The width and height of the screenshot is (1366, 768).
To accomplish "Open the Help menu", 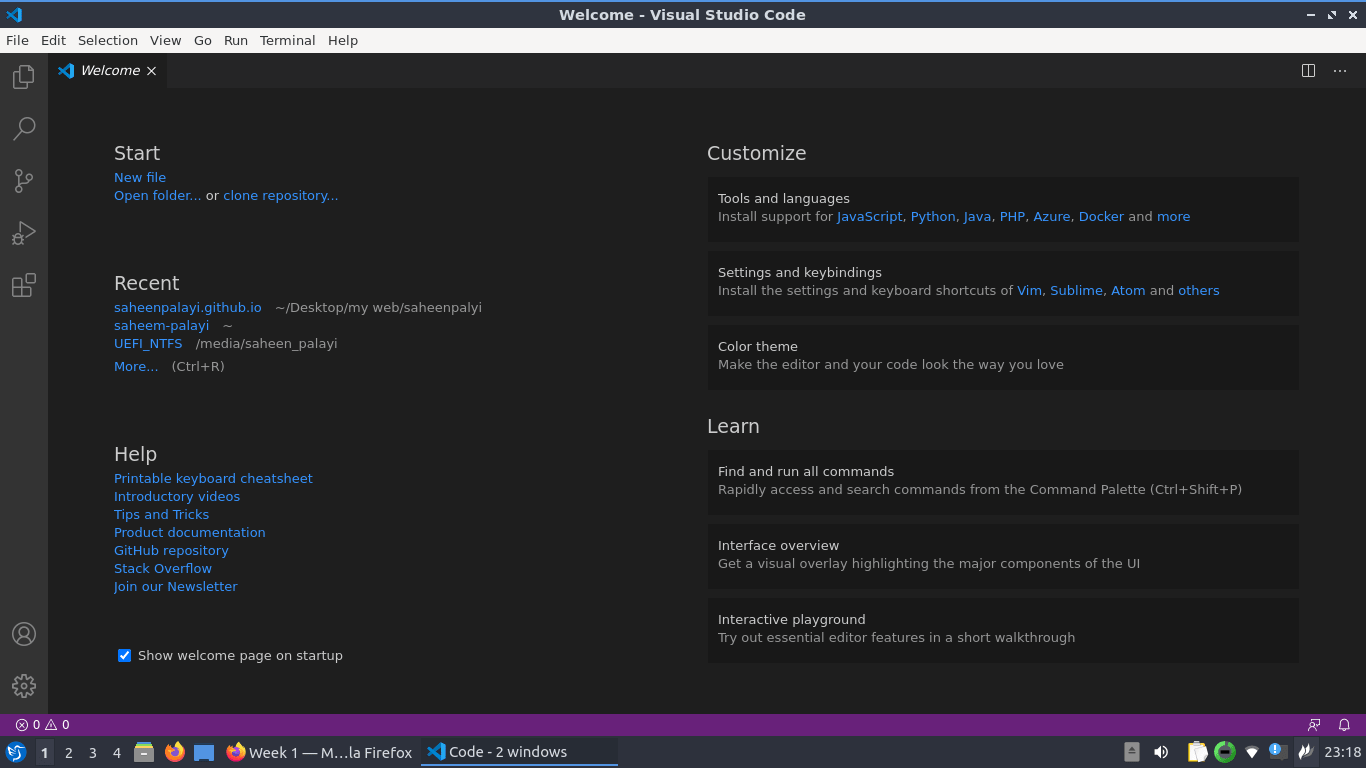I will [343, 40].
